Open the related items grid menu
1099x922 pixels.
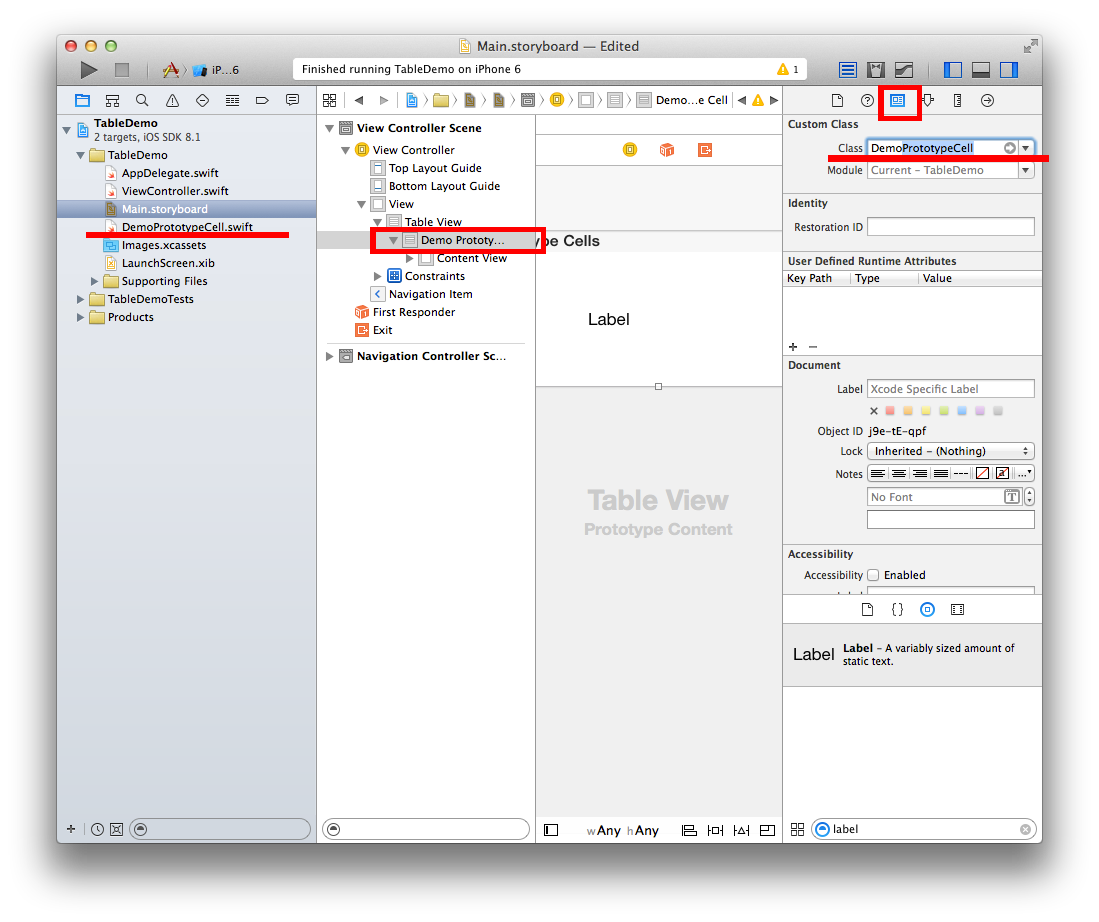(329, 100)
